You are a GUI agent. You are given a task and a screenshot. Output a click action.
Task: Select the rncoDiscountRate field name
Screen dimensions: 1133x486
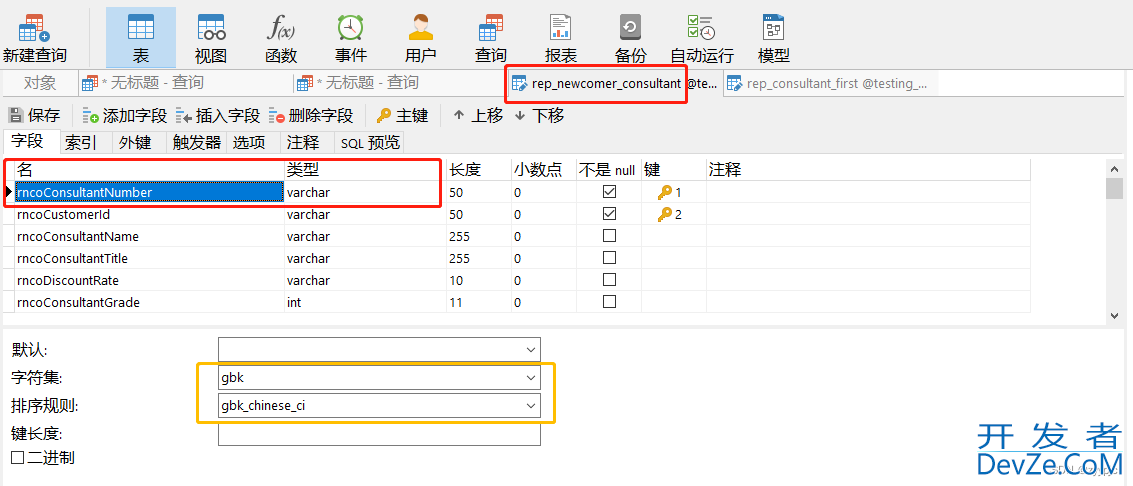(x=149, y=279)
